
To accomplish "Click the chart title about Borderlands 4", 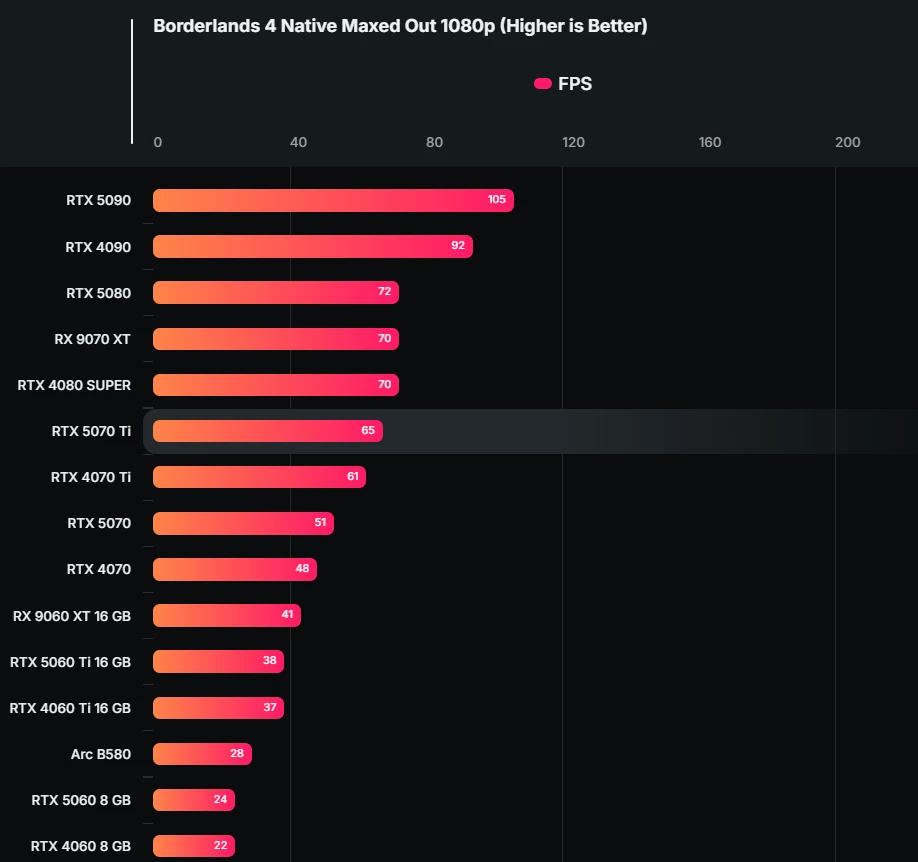I will (x=400, y=26).
